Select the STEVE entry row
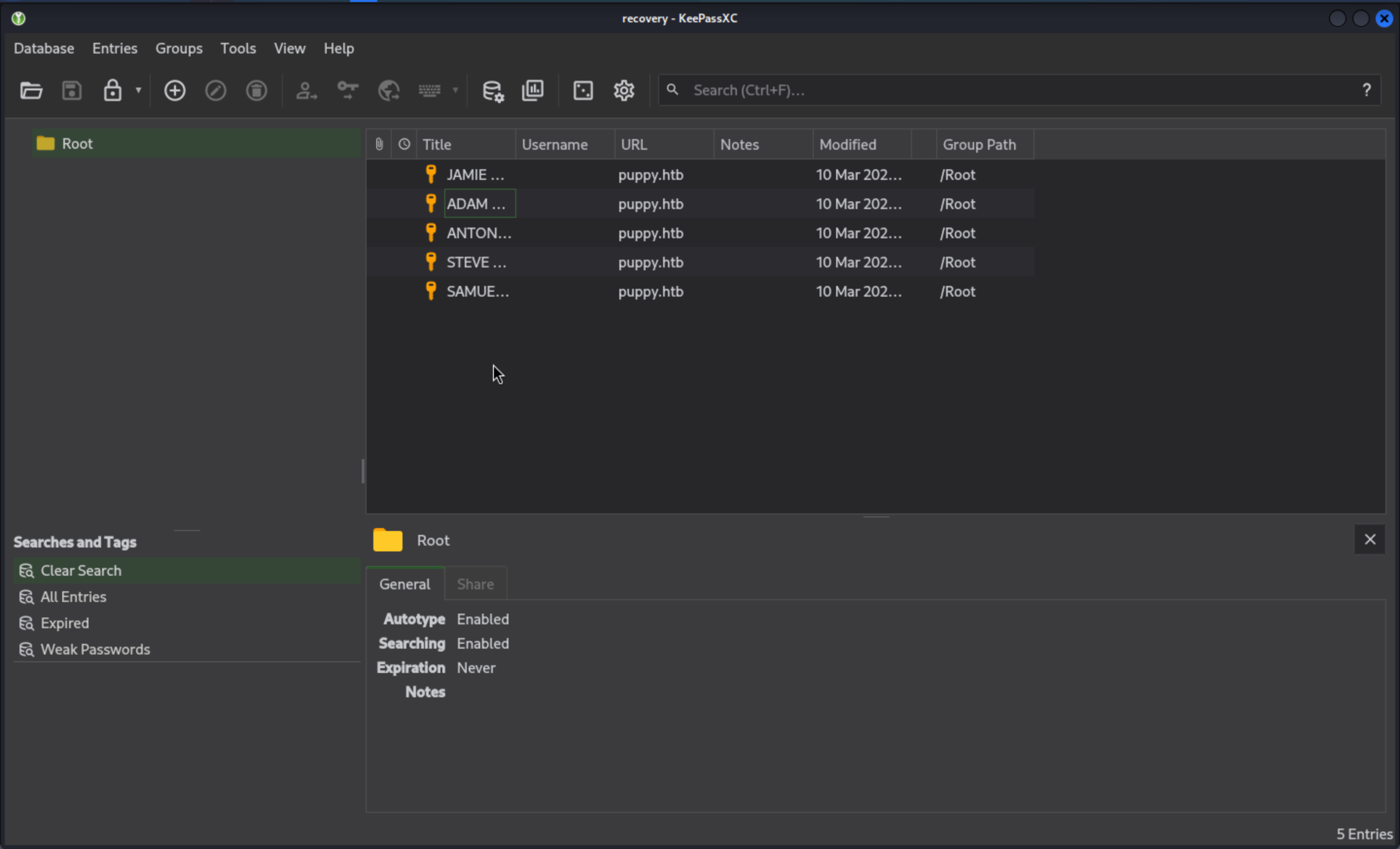This screenshot has width=1400, height=849. click(x=476, y=263)
